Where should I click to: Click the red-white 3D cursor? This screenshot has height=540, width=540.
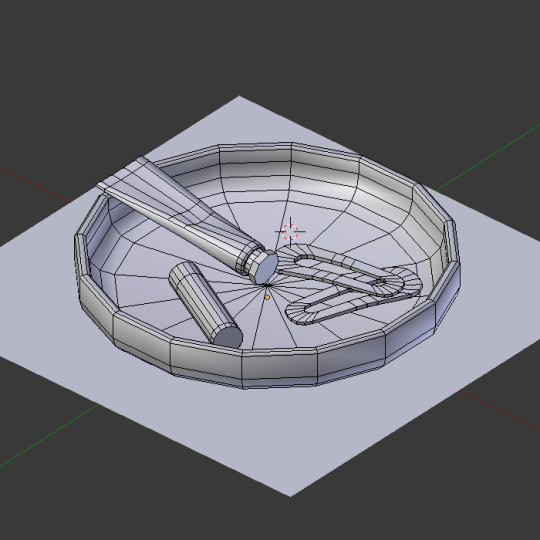click(x=290, y=232)
